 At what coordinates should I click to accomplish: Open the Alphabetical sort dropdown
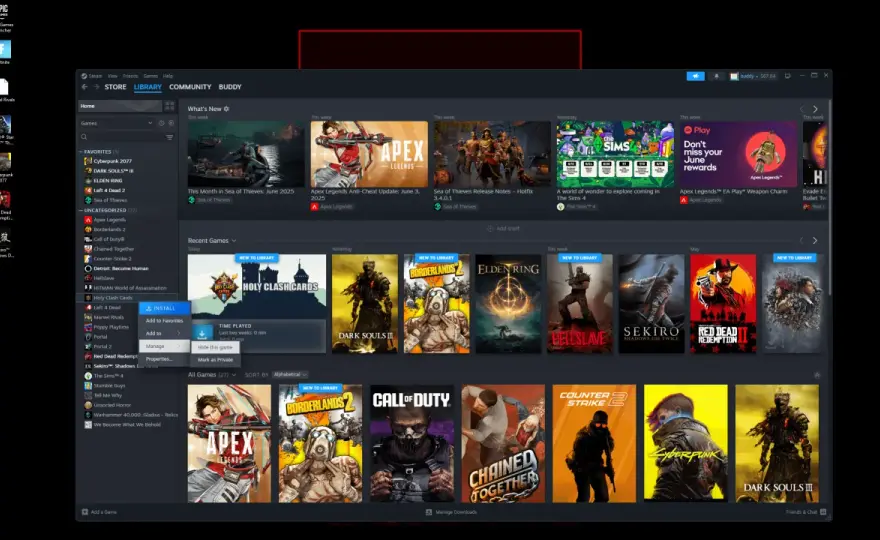tap(290, 374)
